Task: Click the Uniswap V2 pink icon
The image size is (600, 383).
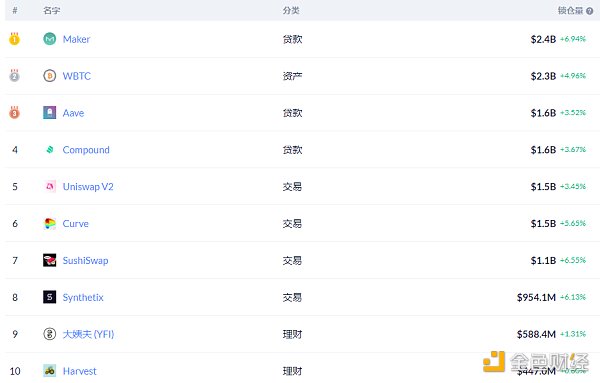Action: [x=49, y=186]
